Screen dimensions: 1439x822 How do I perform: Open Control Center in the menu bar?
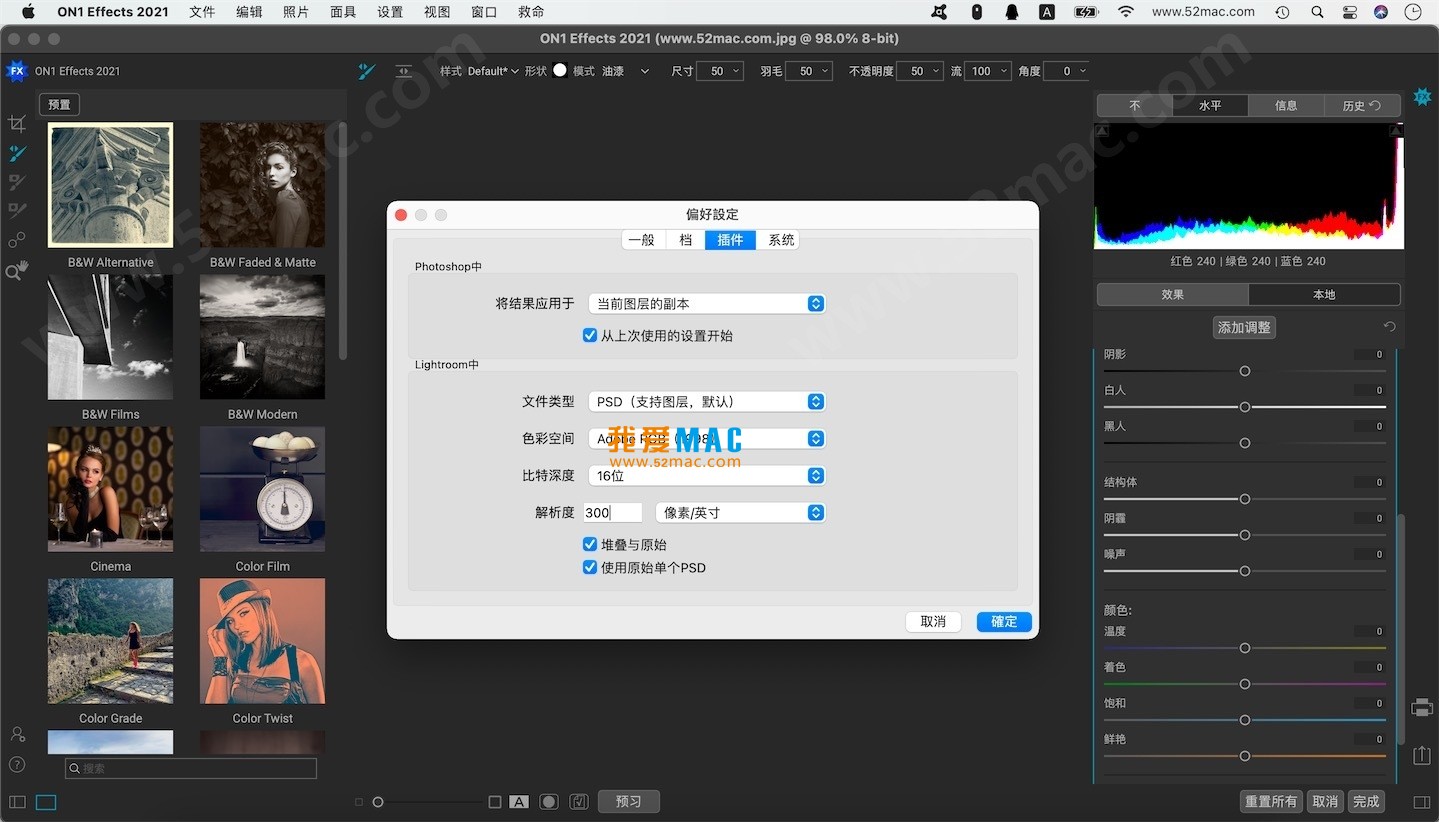click(x=1350, y=12)
